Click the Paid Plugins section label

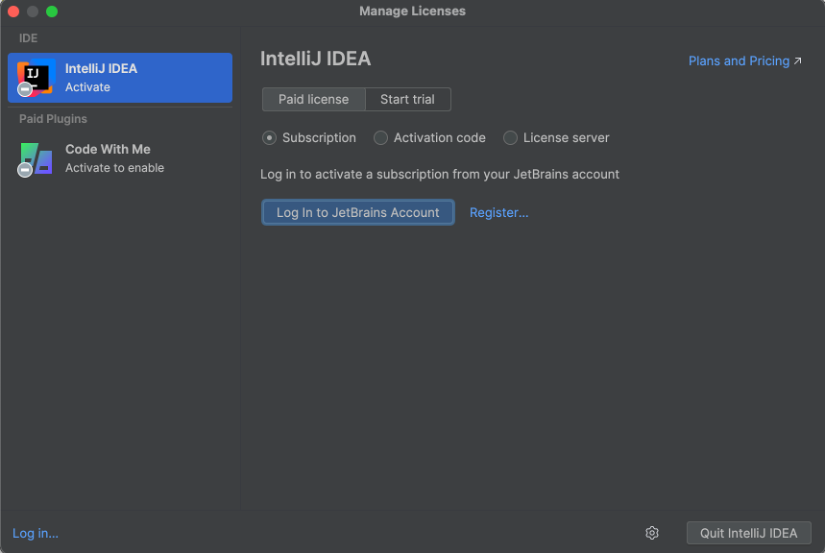(x=53, y=119)
